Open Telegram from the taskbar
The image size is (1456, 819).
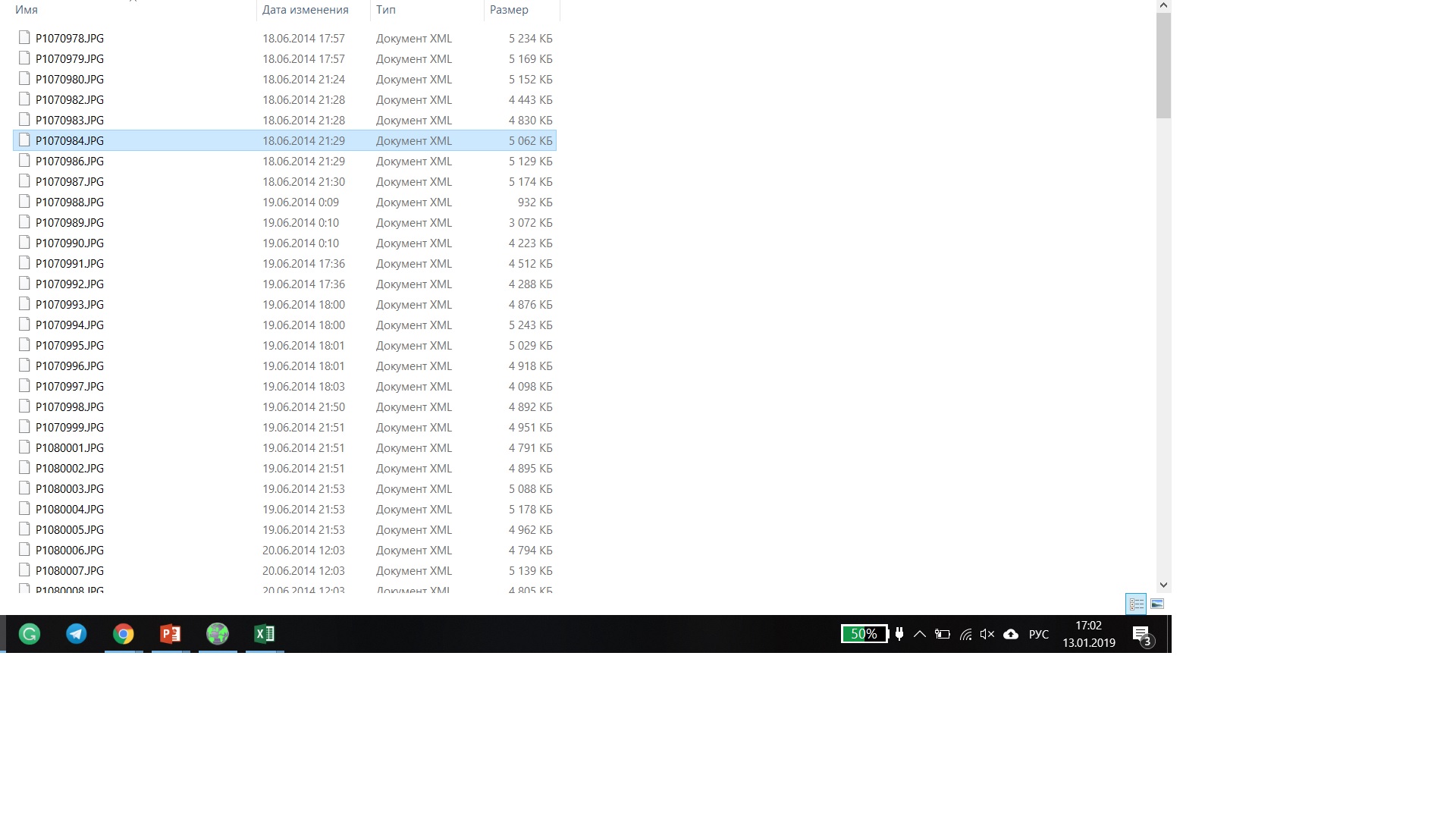point(77,634)
